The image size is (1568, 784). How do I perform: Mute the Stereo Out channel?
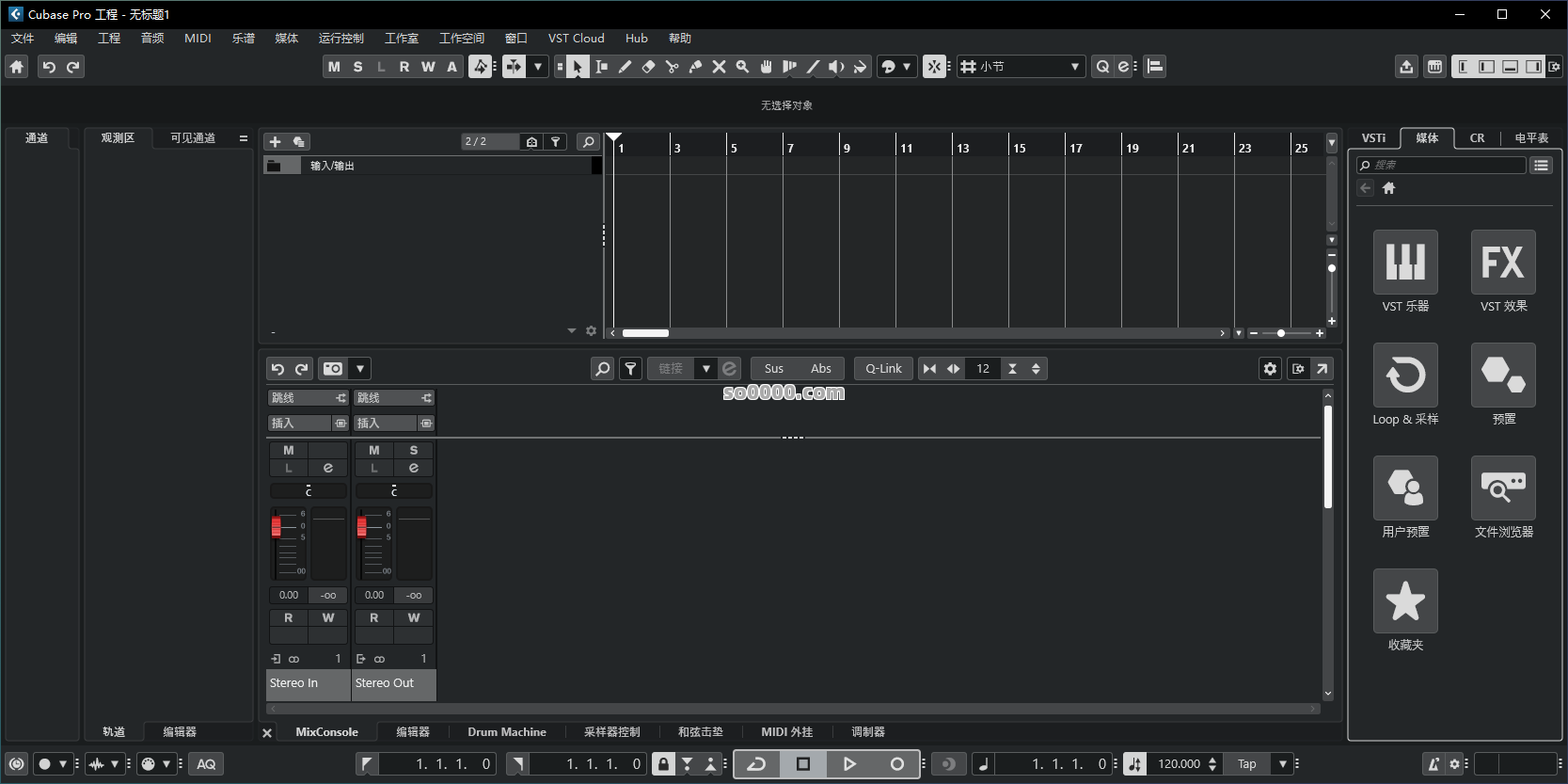[x=374, y=451]
